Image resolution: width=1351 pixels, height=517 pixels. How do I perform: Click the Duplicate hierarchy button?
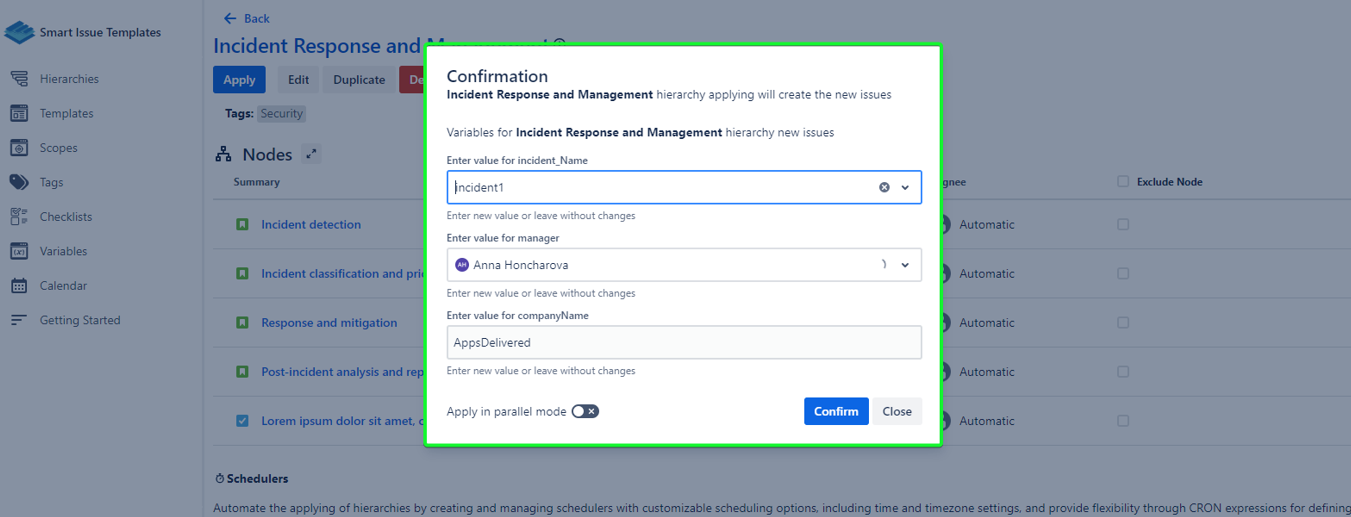359,80
